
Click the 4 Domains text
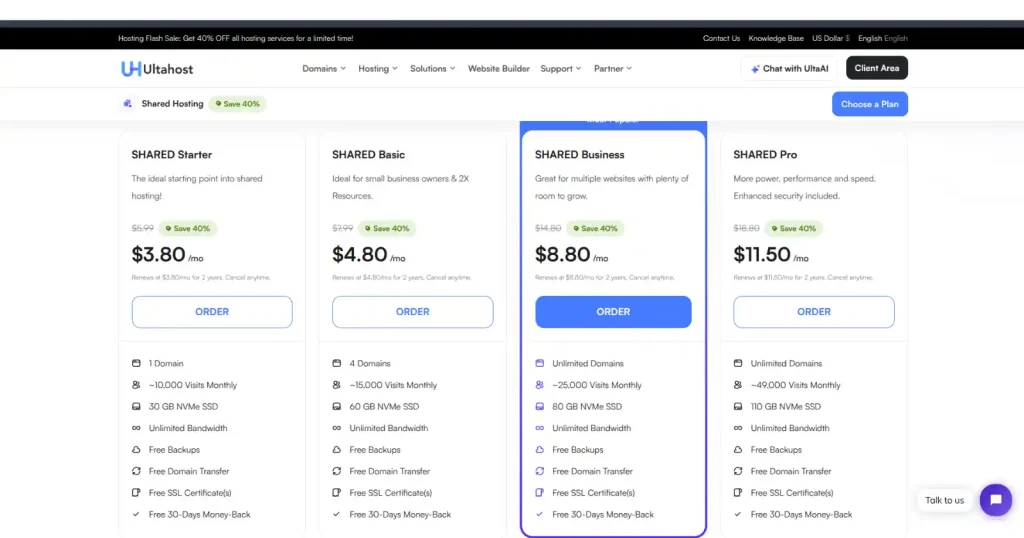pyautogui.click(x=370, y=363)
